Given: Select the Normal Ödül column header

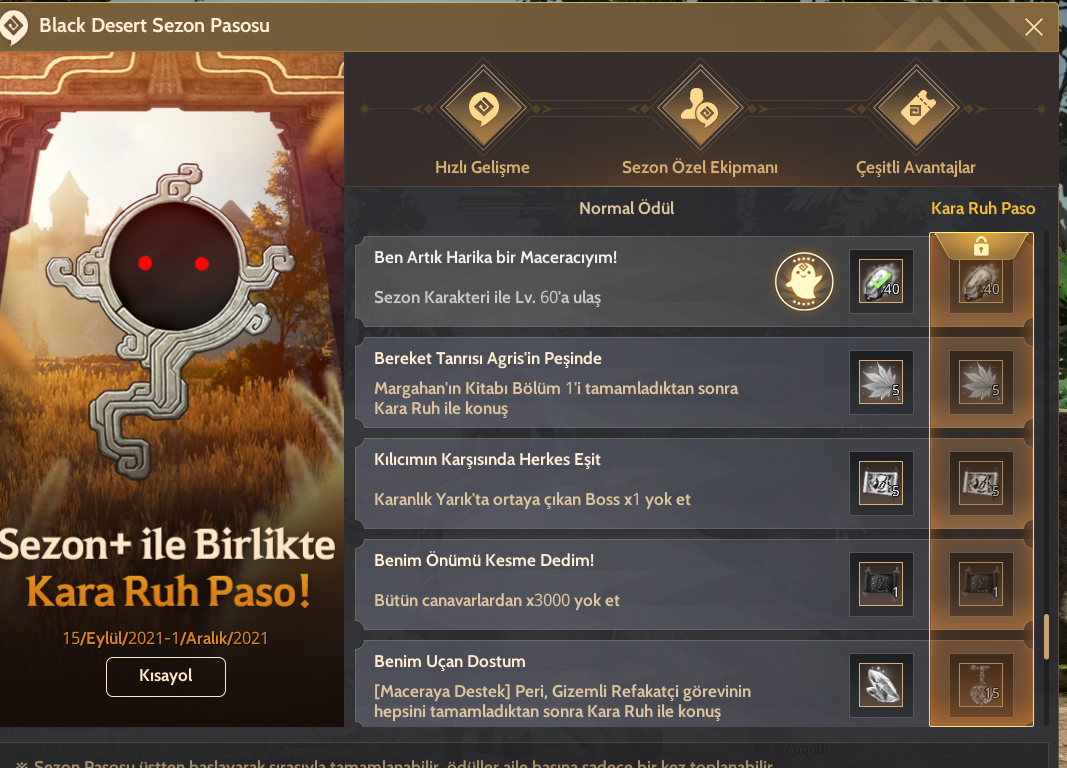Looking at the screenshot, I should click(x=626, y=208).
